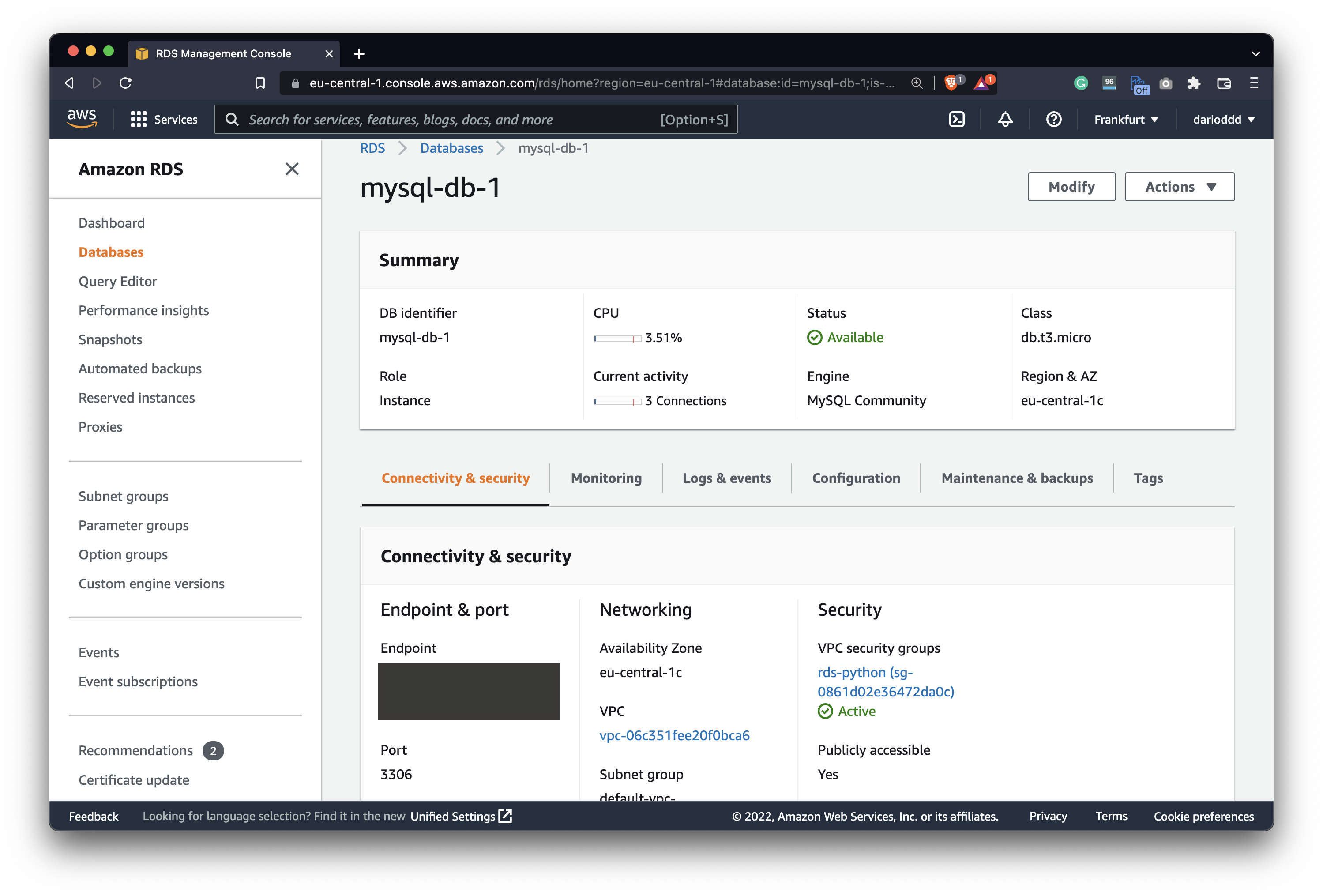Viewport: 1323px width, 896px height.
Task: Open the darioddd account dropdown
Action: (x=1223, y=120)
